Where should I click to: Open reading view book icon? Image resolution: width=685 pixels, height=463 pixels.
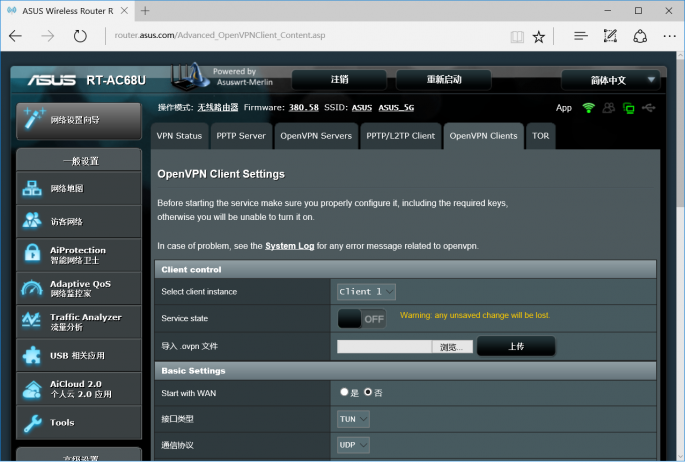517,37
